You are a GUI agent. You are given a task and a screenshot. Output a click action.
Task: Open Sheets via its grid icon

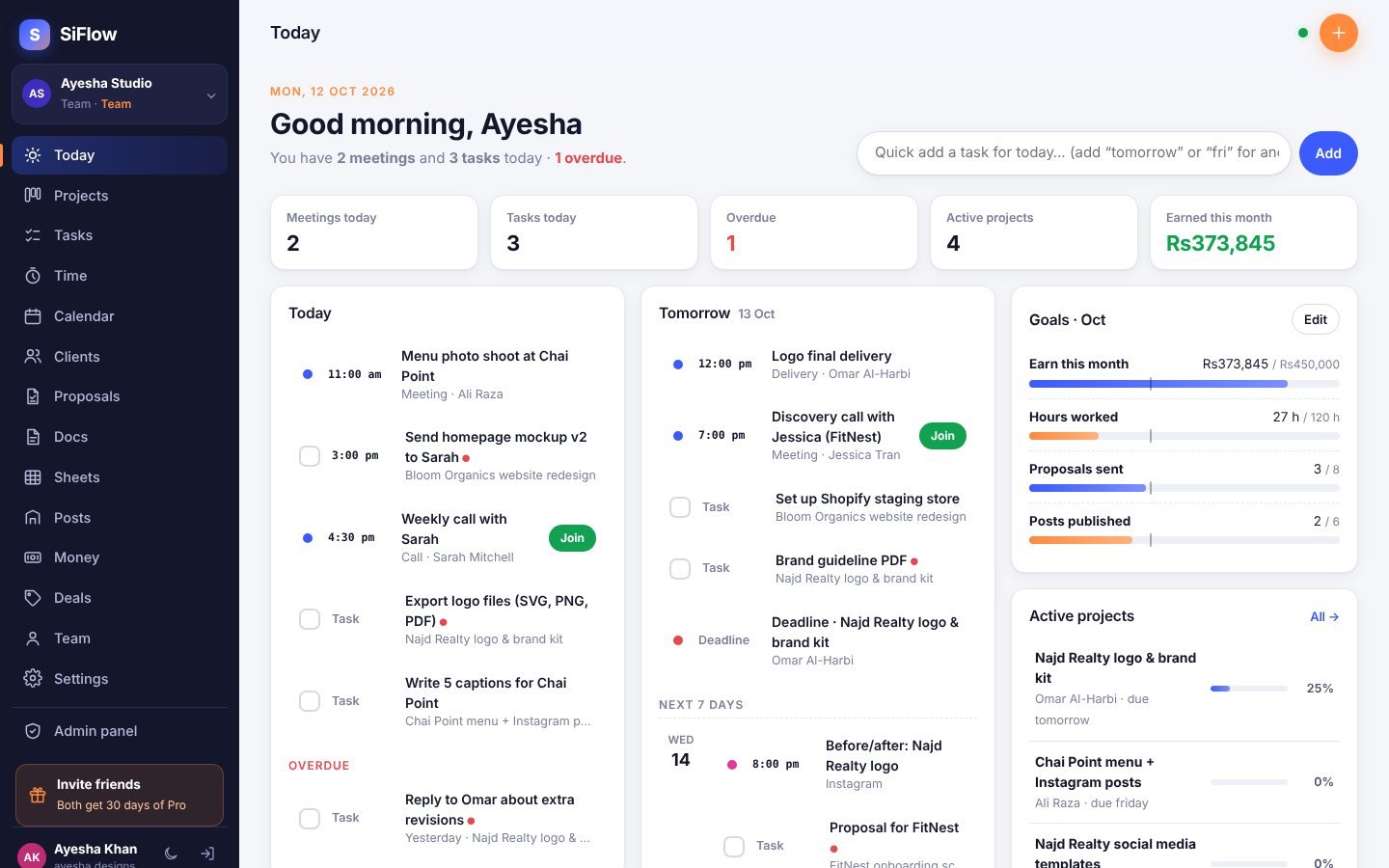33,477
